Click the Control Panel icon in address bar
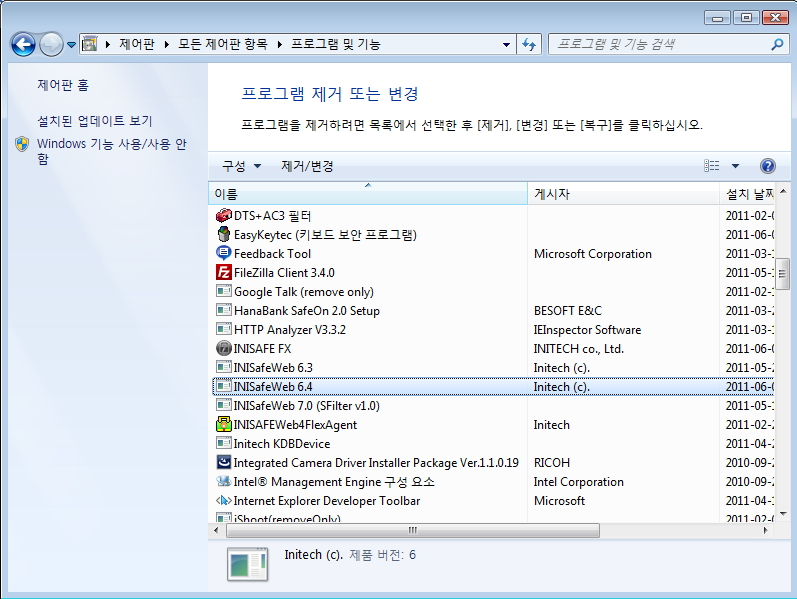The width and height of the screenshot is (797, 599). (x=90, y=44)
